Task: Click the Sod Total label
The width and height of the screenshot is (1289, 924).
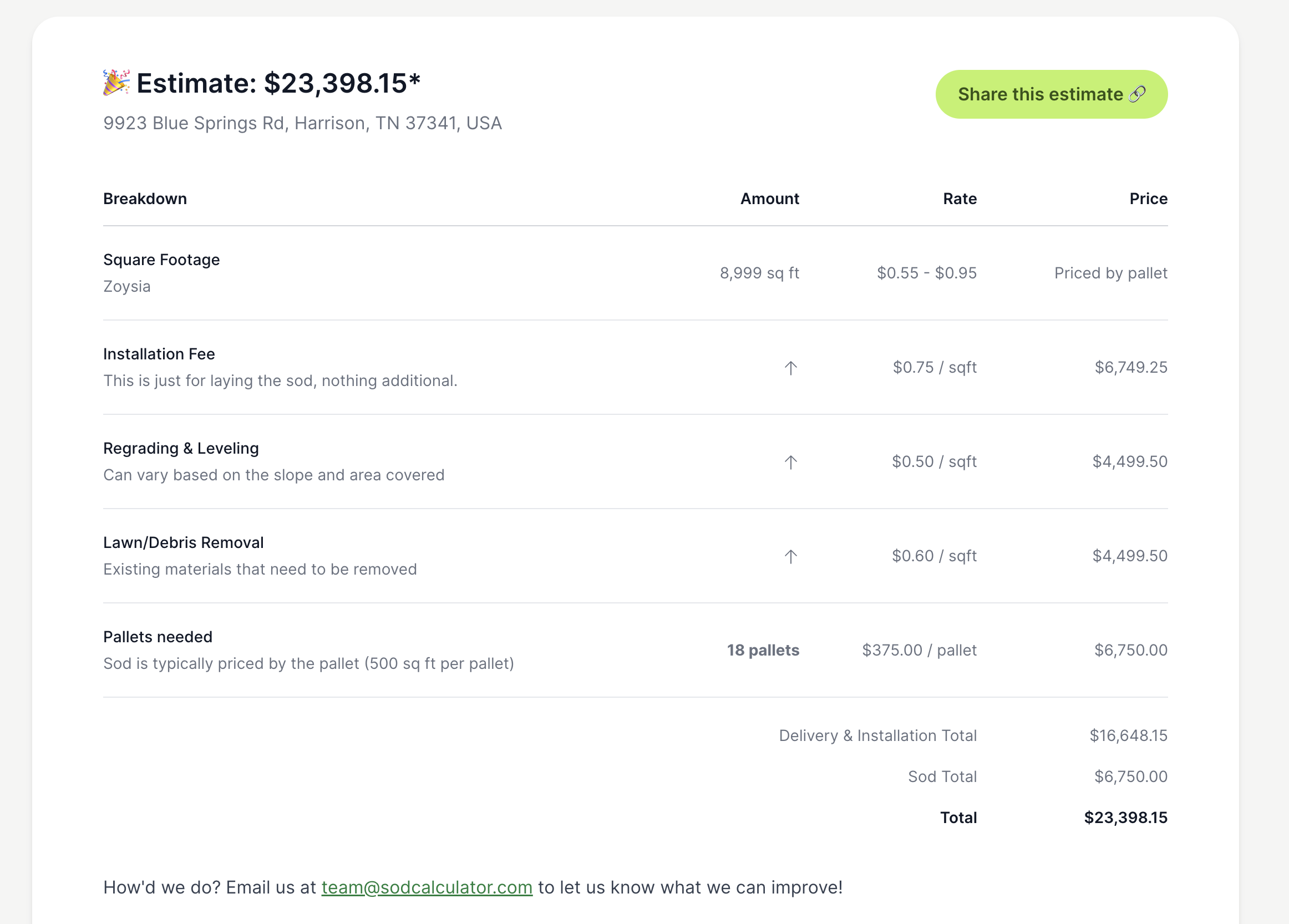Action: tap(942, 777)
